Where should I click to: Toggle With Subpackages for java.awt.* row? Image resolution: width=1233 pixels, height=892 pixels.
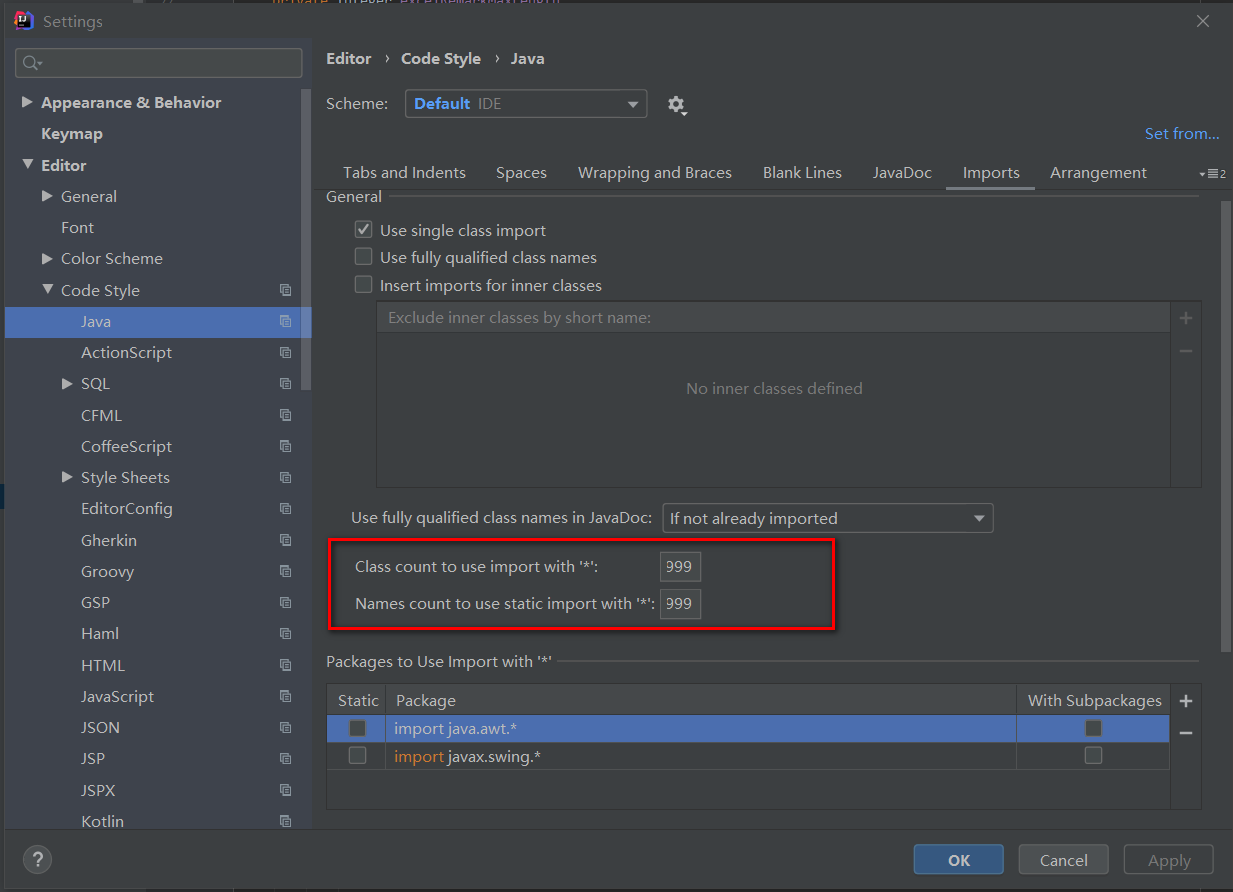point(1093,728)
